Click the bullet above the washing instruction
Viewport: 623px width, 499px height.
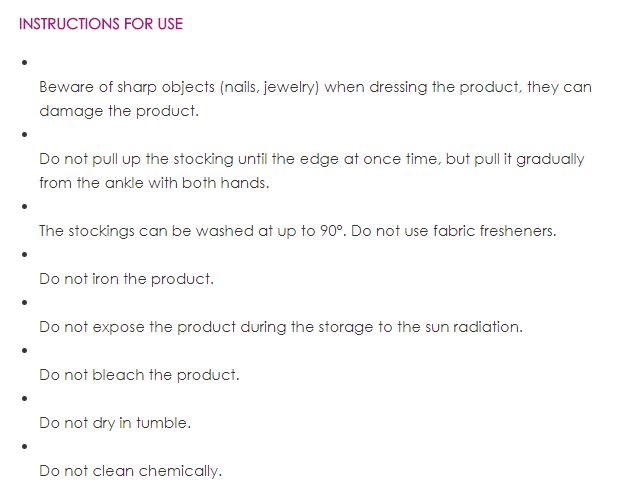pyautogui.click(x=22, y=207)
